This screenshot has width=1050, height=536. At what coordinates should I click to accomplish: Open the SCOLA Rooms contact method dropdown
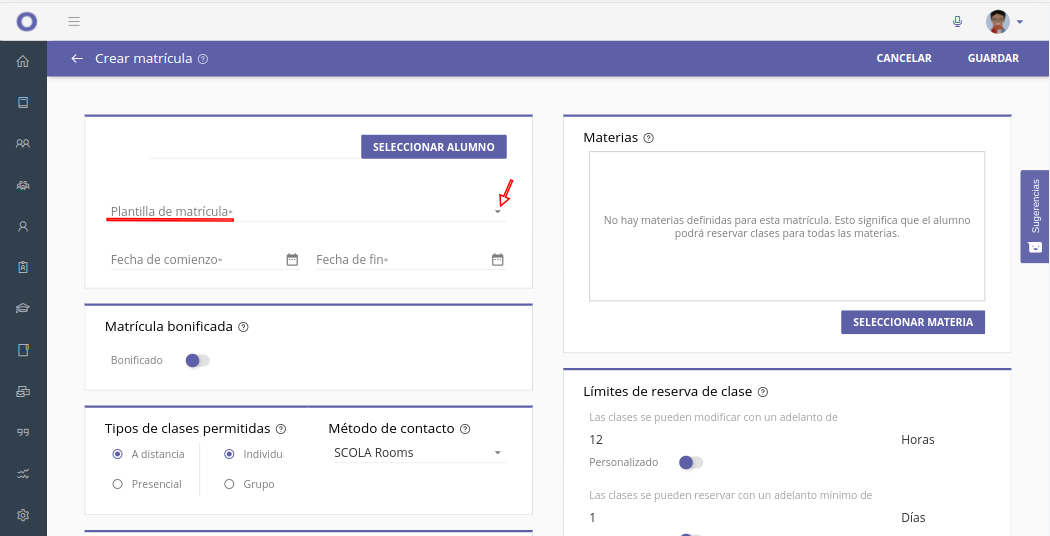tap(420, 453)
